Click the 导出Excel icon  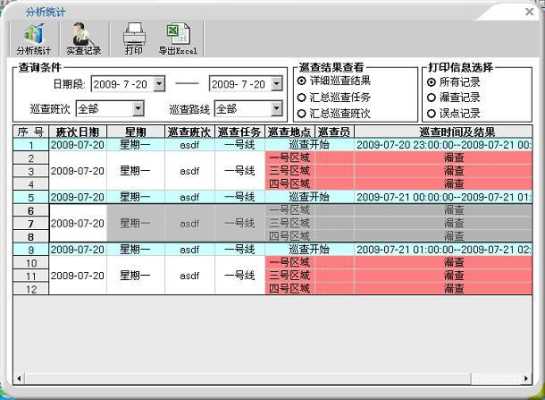[178, 39]
